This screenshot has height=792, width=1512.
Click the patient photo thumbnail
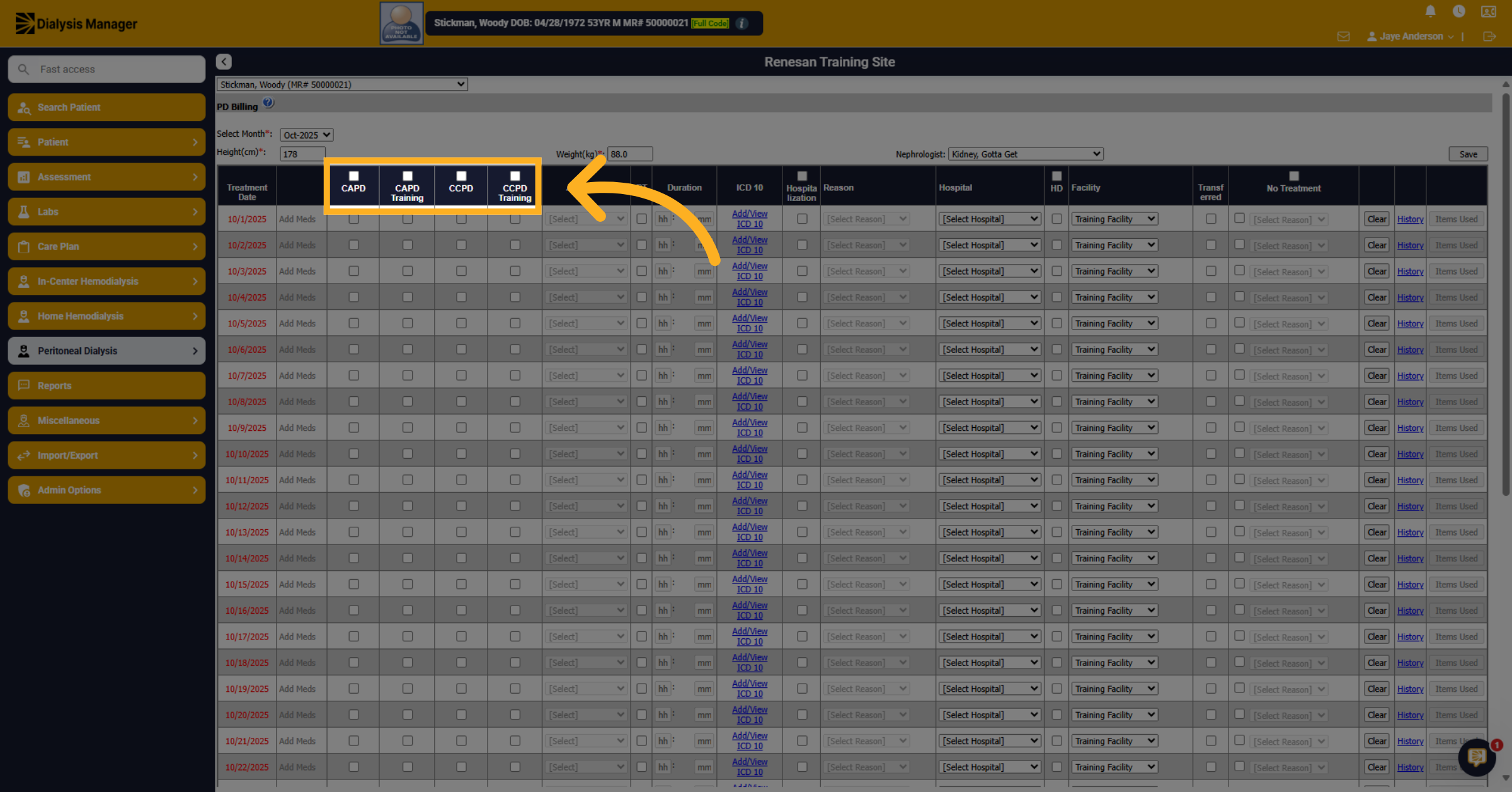[x=401, y=23]
